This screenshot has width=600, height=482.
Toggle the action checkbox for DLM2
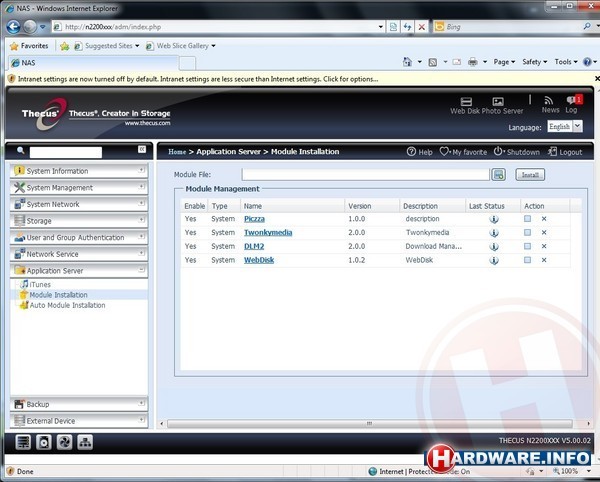(527, 246)
